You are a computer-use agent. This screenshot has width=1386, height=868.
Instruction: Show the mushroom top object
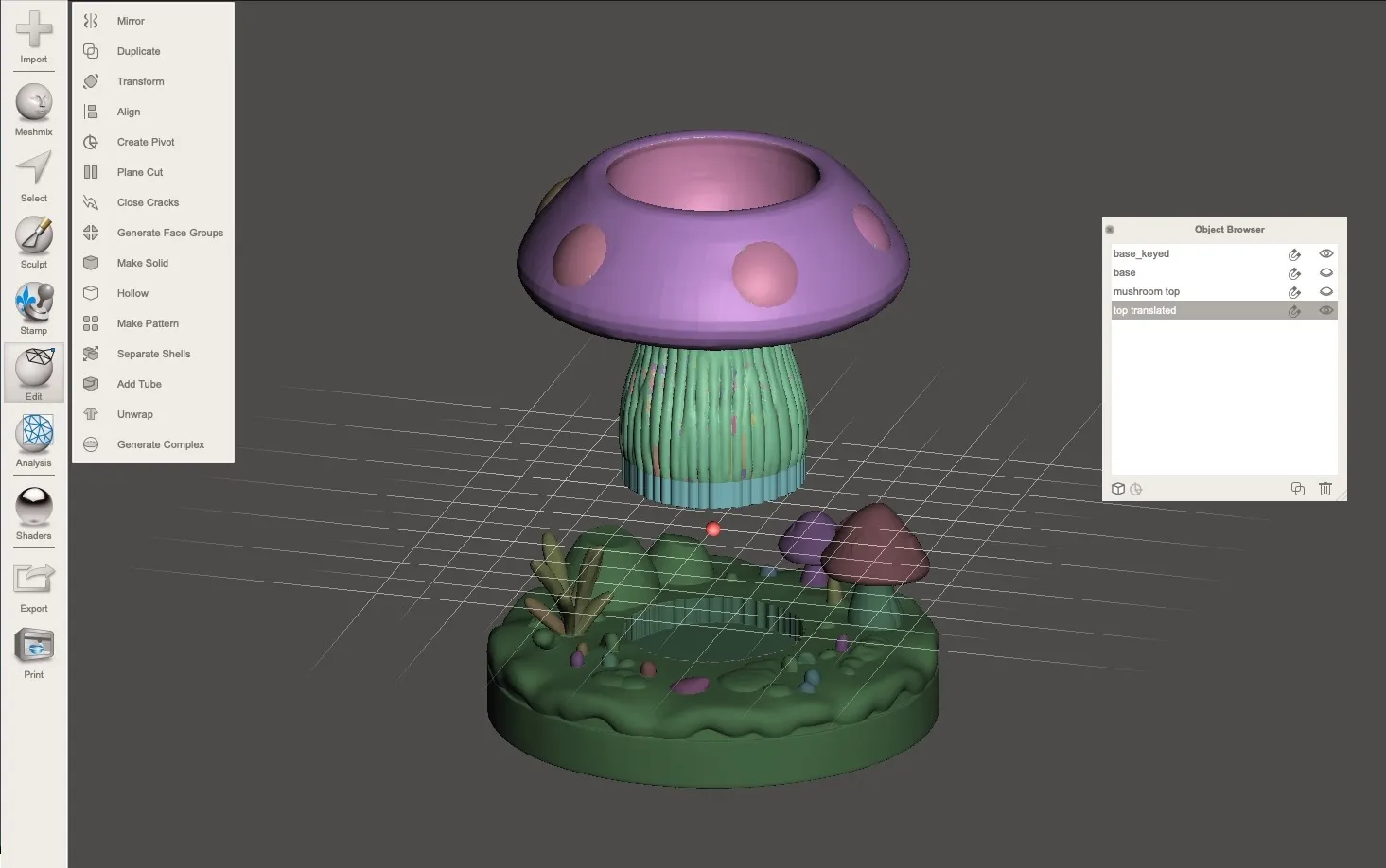click(x=1325, y=291)
